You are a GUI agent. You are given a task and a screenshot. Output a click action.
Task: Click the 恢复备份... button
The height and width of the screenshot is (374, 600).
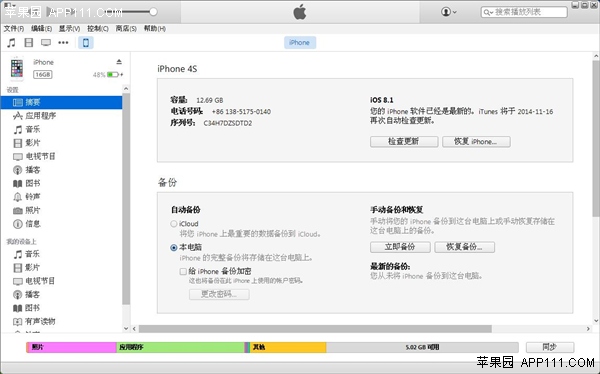(x=465, y=247)
